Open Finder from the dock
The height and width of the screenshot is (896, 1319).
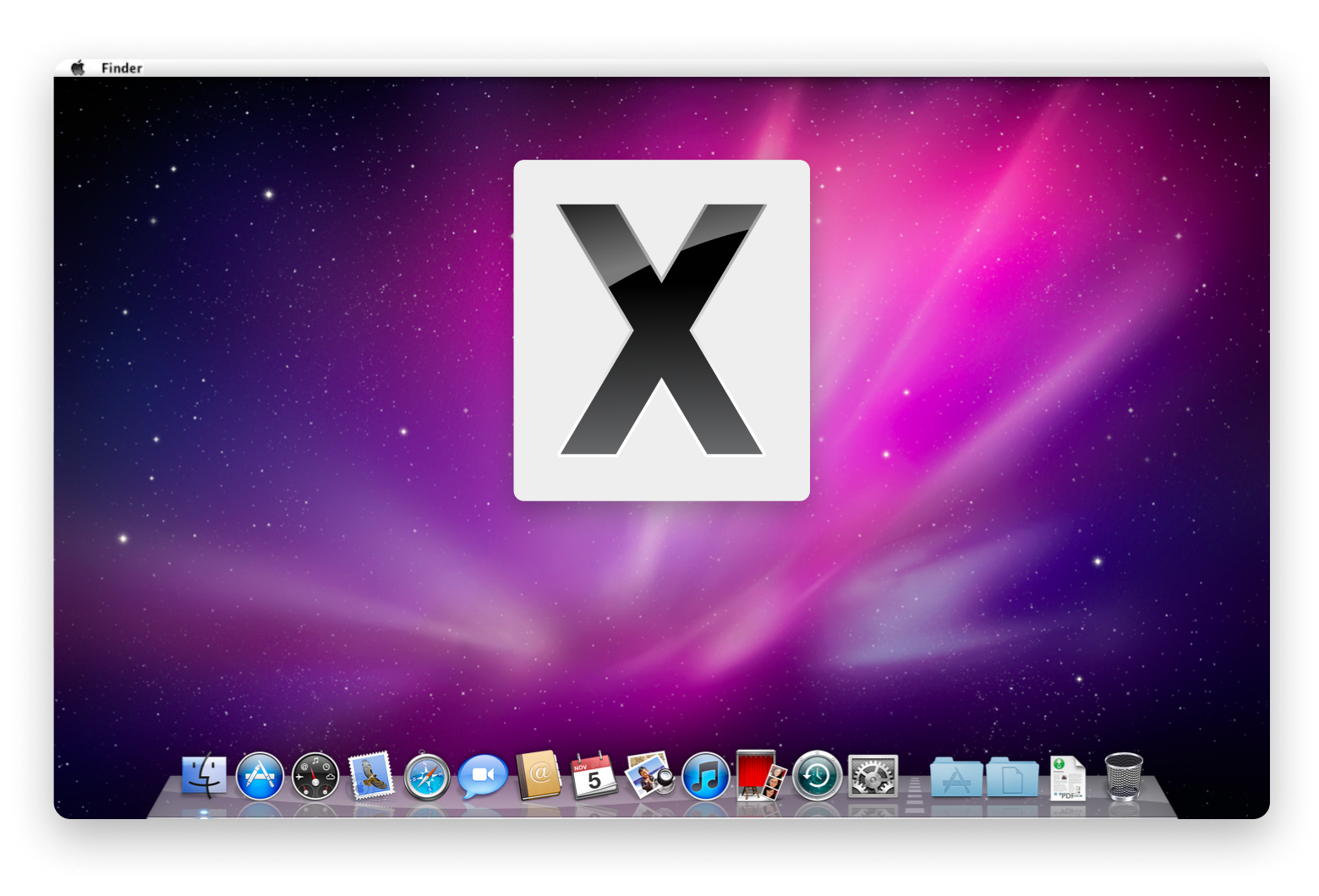[x=204, y=776]
